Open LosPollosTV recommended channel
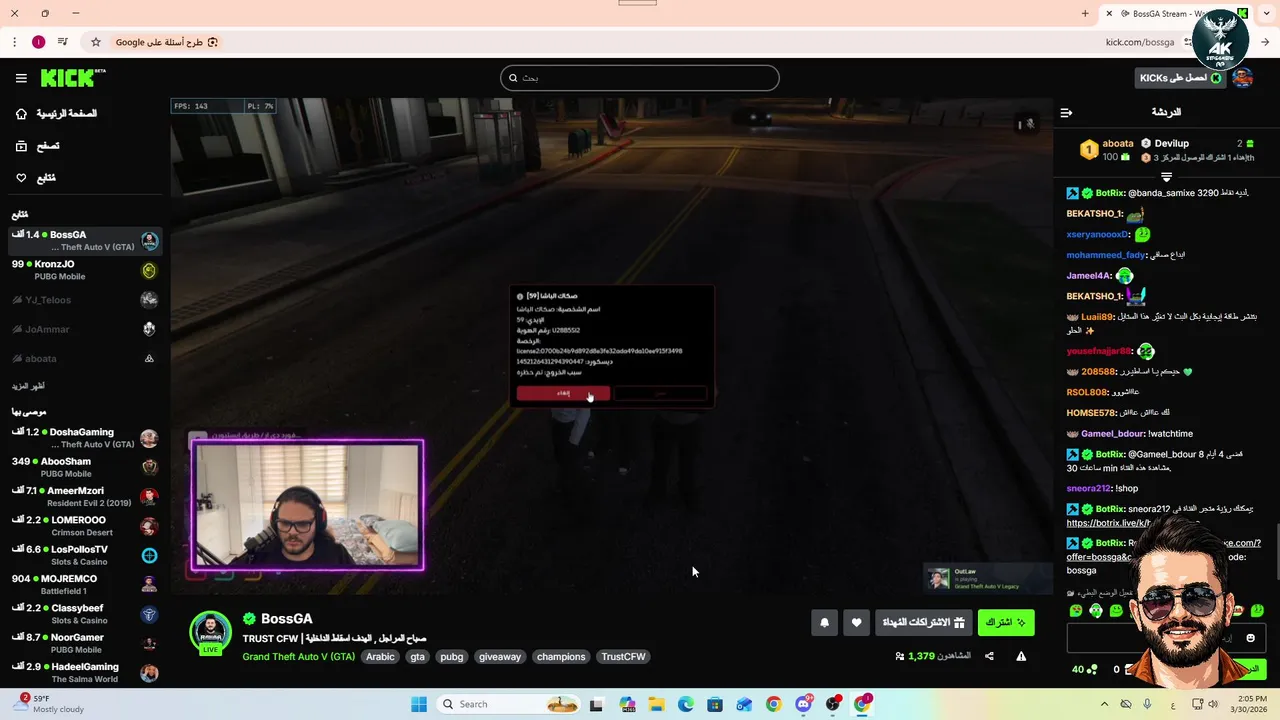 click(85, 555)
